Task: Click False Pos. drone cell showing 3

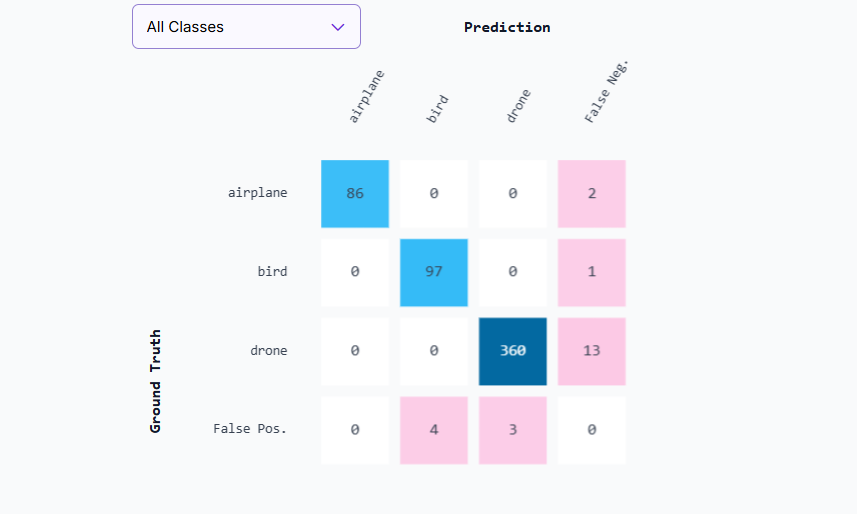Action: point(513,430)
